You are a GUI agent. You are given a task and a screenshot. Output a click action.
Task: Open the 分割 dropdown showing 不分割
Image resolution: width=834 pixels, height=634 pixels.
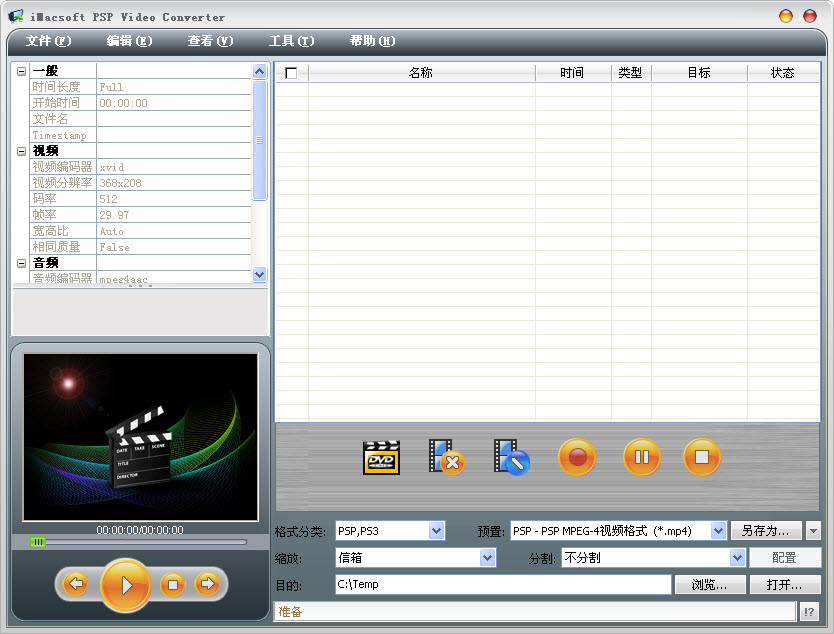(x=737, y=557)
